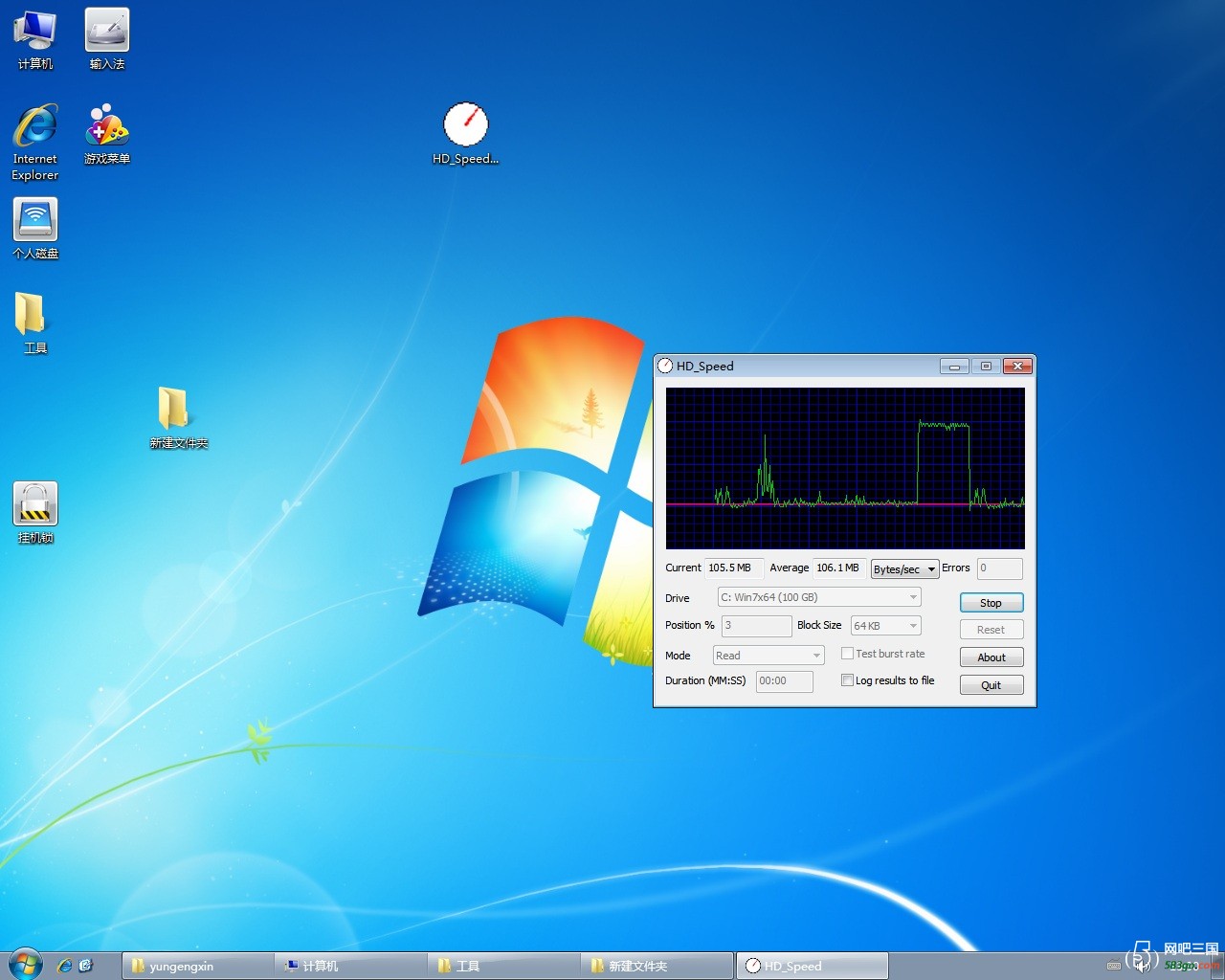The image size is (1225, 980).
Task: Click the Position % input field
Action: (x=756, y=626)
